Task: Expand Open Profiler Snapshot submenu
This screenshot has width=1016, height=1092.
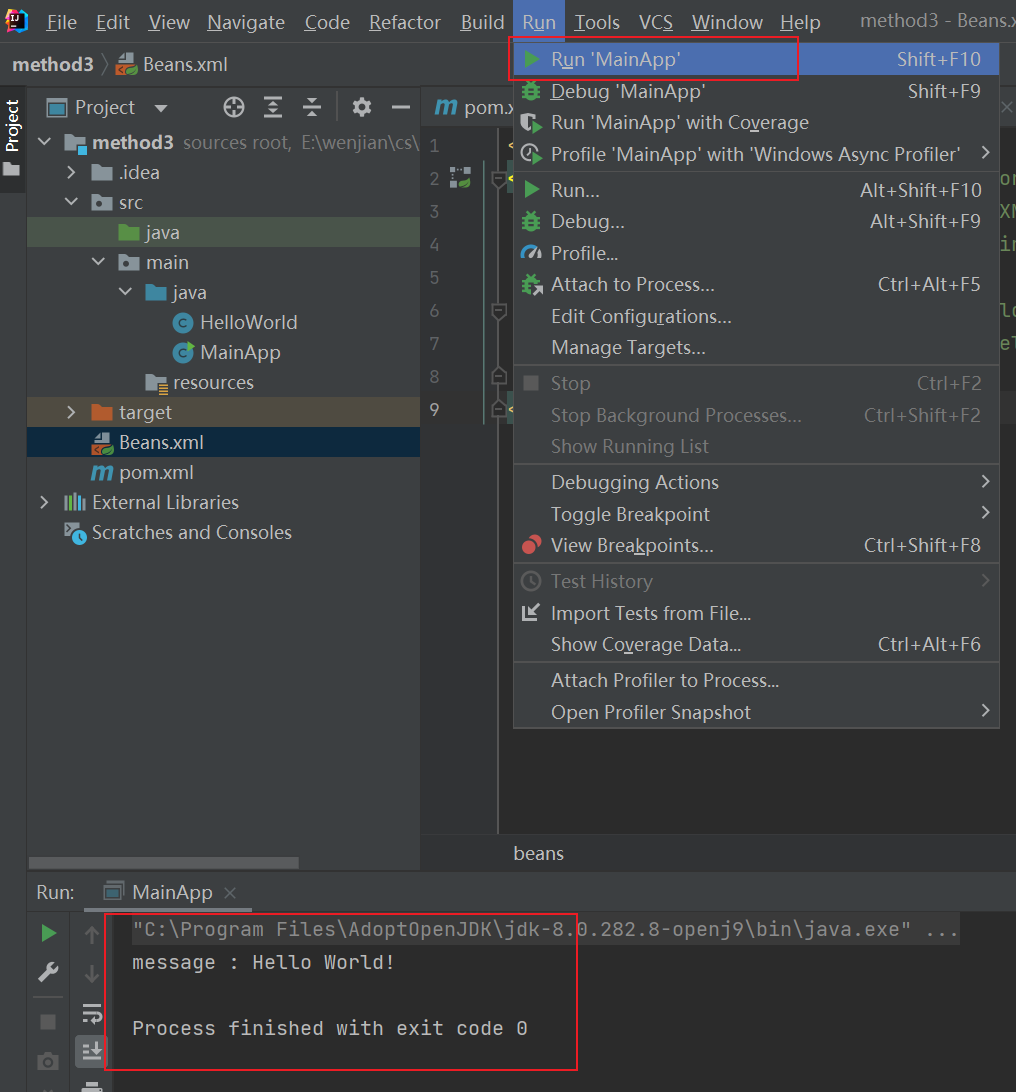Action: pyautogui.click(x=756, y=712)
